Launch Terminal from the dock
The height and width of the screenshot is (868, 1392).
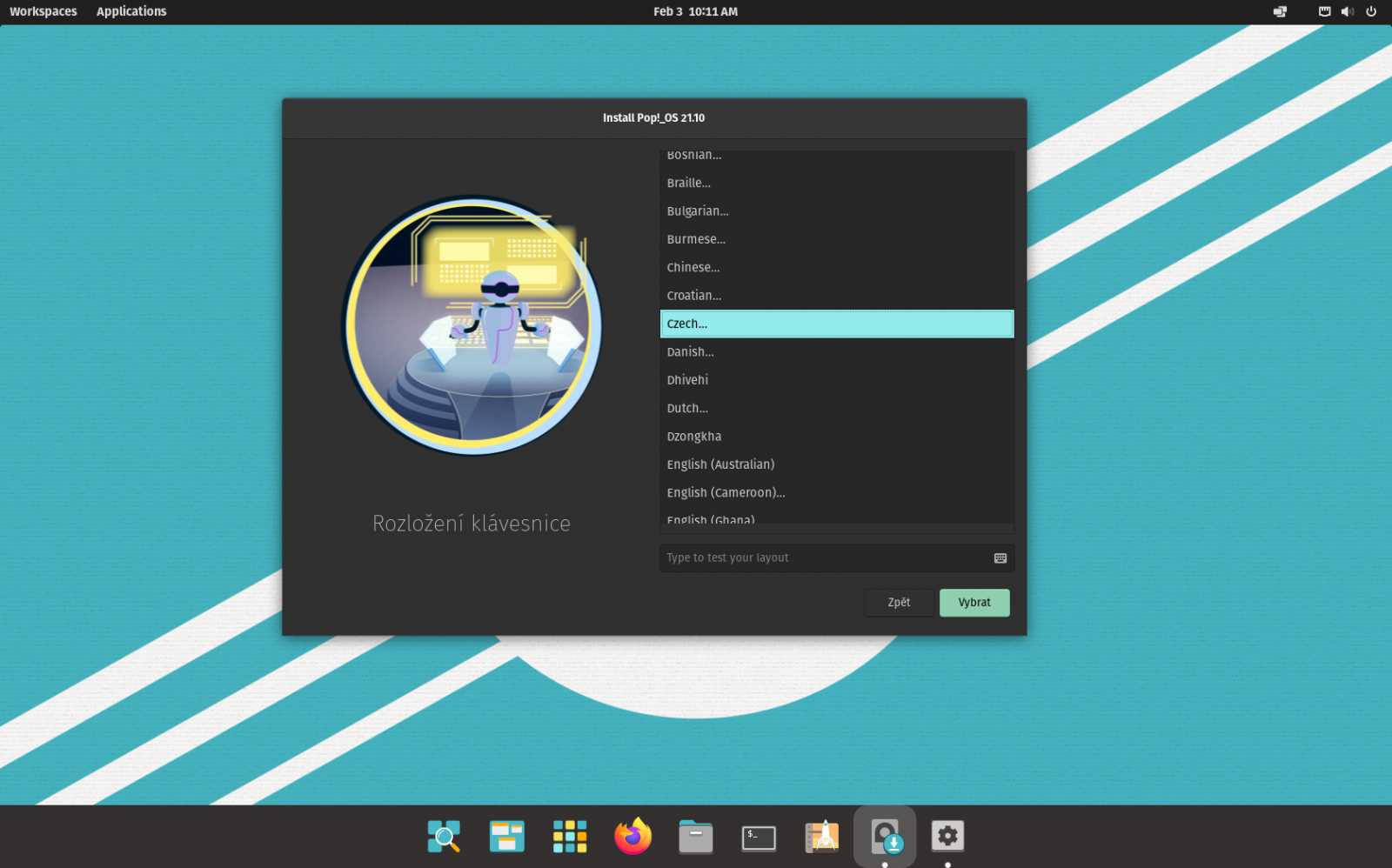click(x=759, y=838)
